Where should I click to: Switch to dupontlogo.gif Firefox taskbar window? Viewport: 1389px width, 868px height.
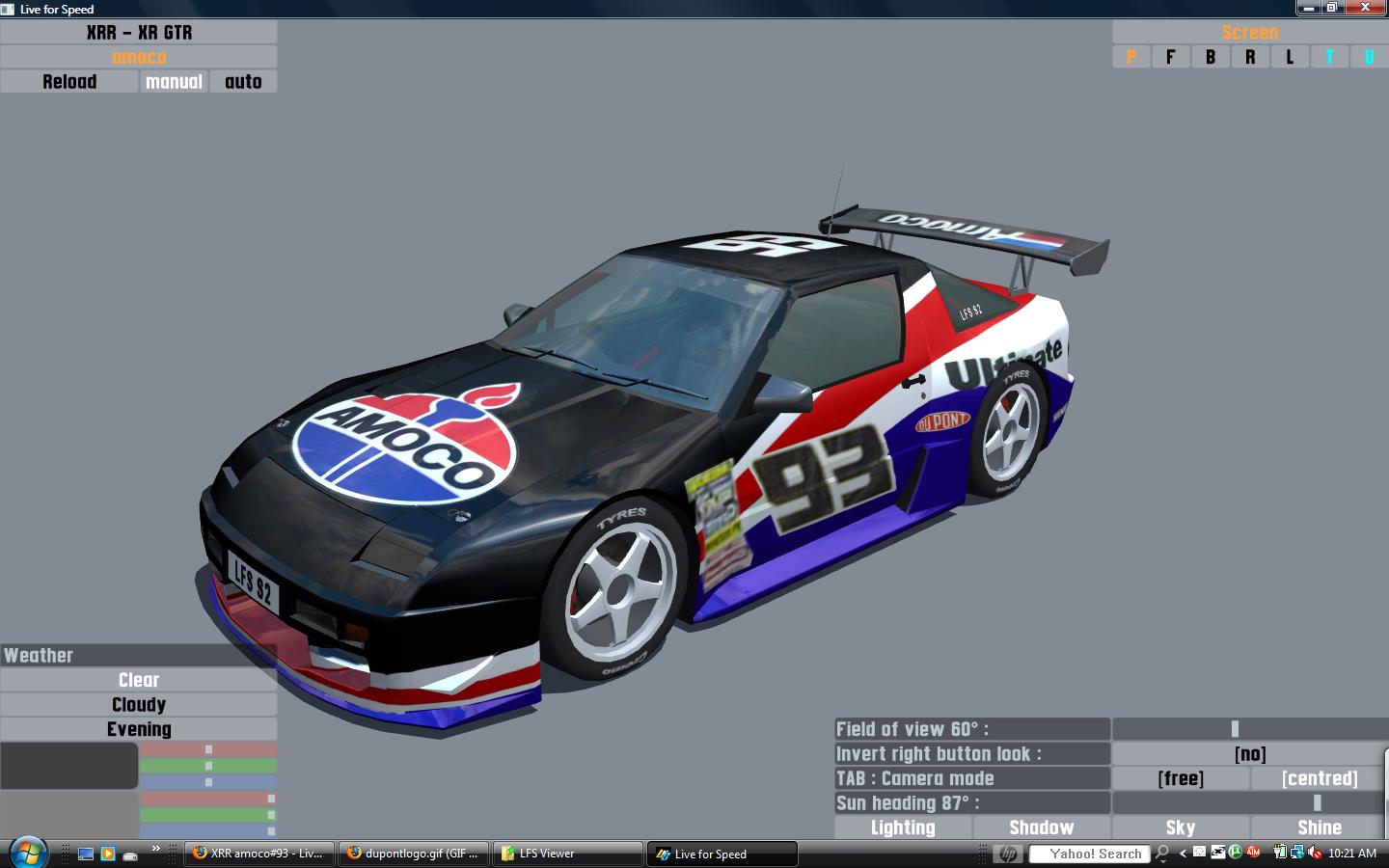coord(415,854)
